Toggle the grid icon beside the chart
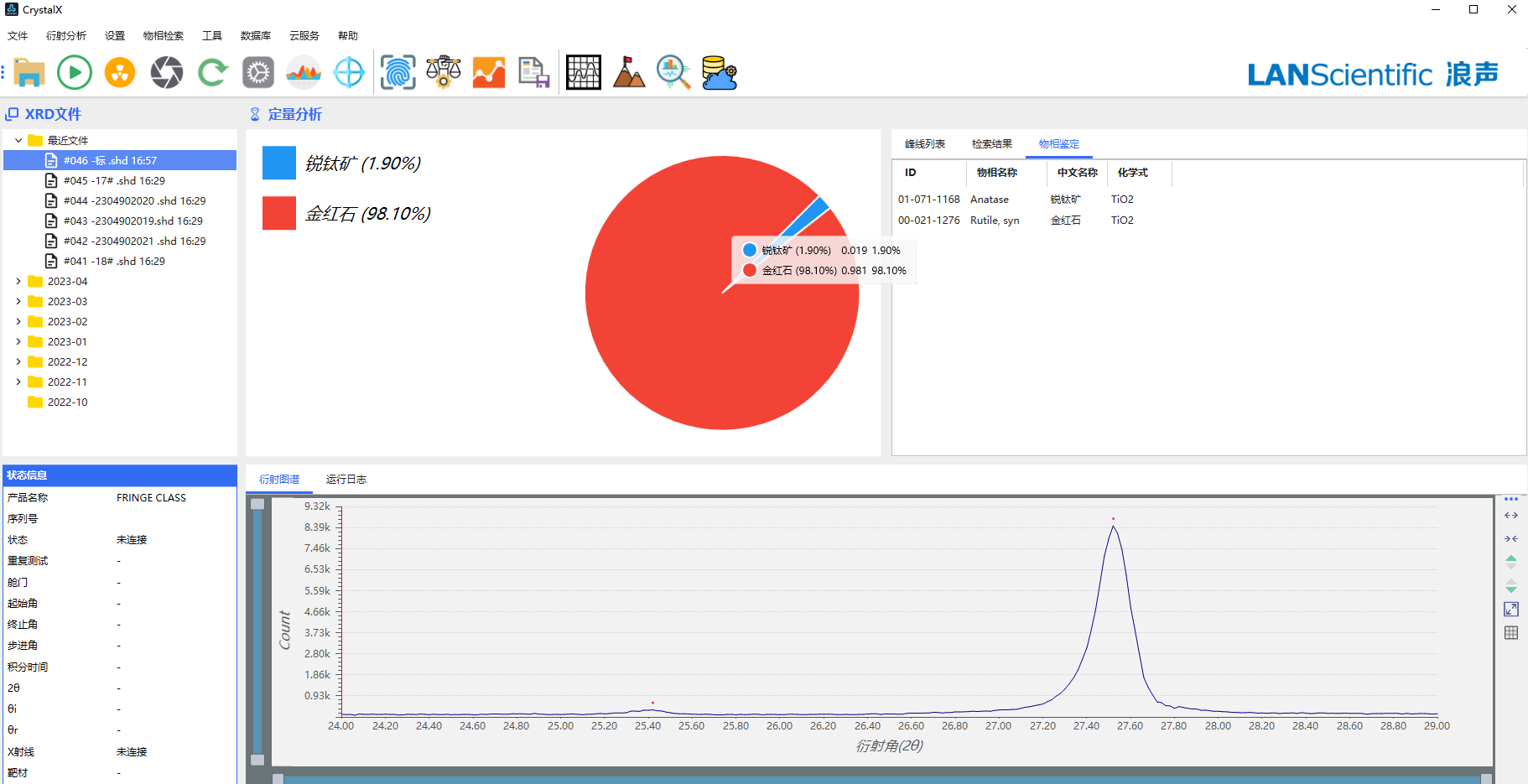Screen dimensions: 1528x784 click(1511, 633)
